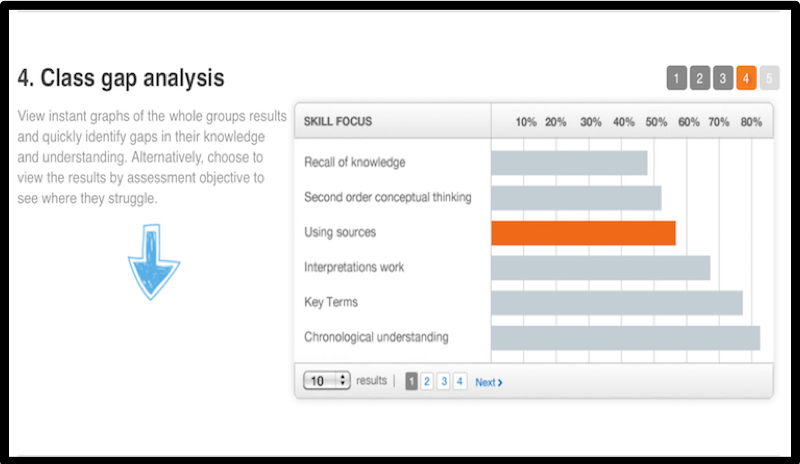Select current results page 1
The image size is (800, 464).
coord(411,381)
